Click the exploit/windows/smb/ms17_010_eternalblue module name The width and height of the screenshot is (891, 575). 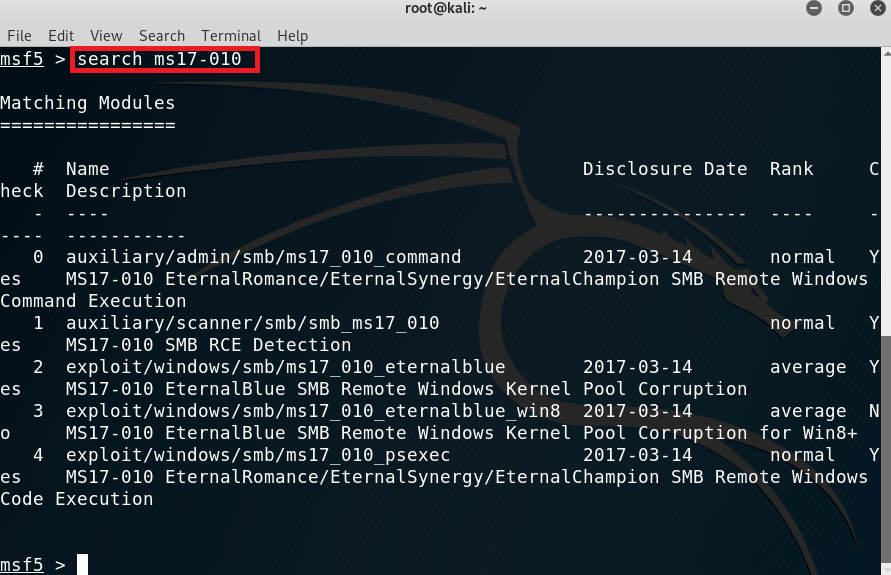click(285, 367)
